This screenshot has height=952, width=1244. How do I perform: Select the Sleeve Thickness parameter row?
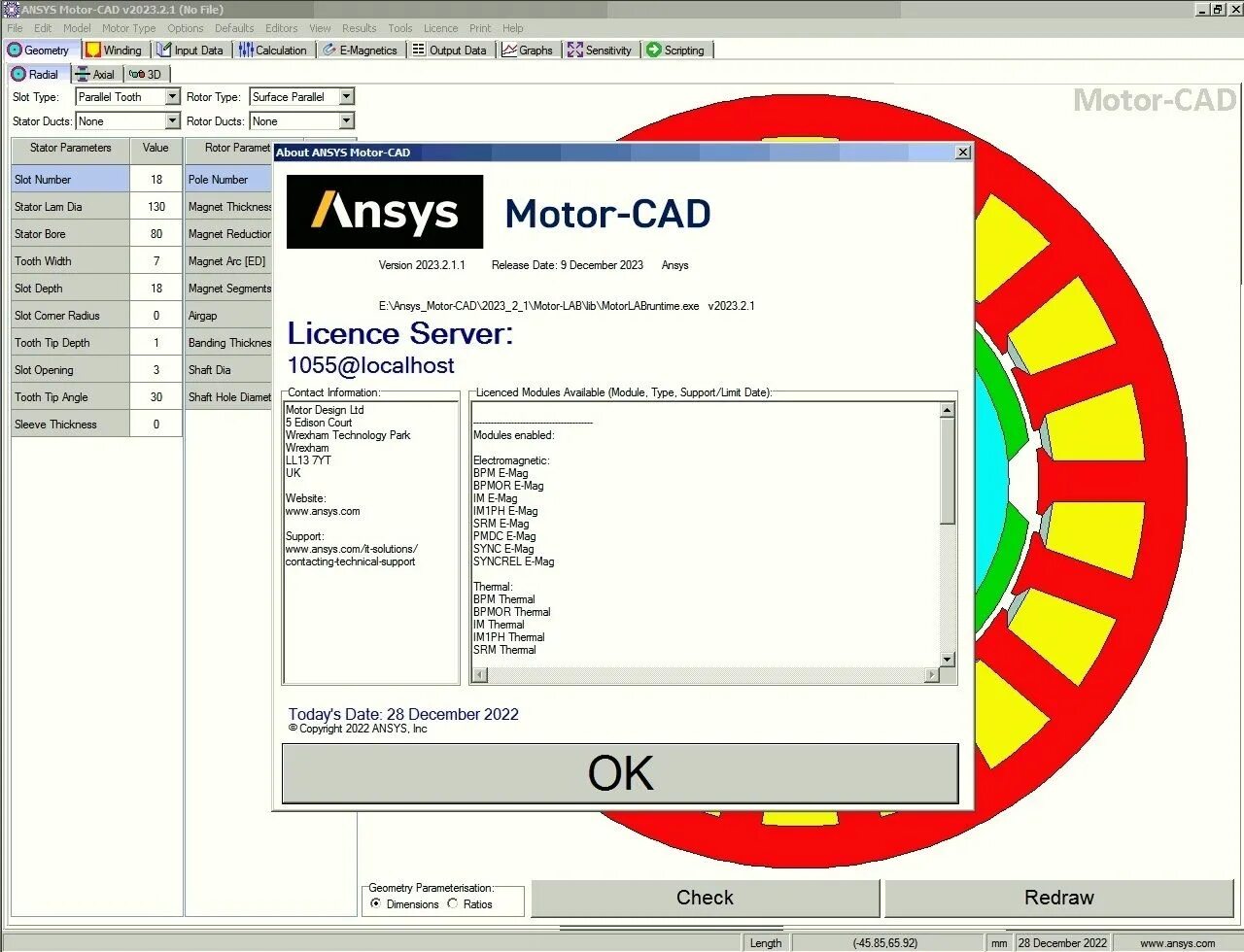pos(70,425)
